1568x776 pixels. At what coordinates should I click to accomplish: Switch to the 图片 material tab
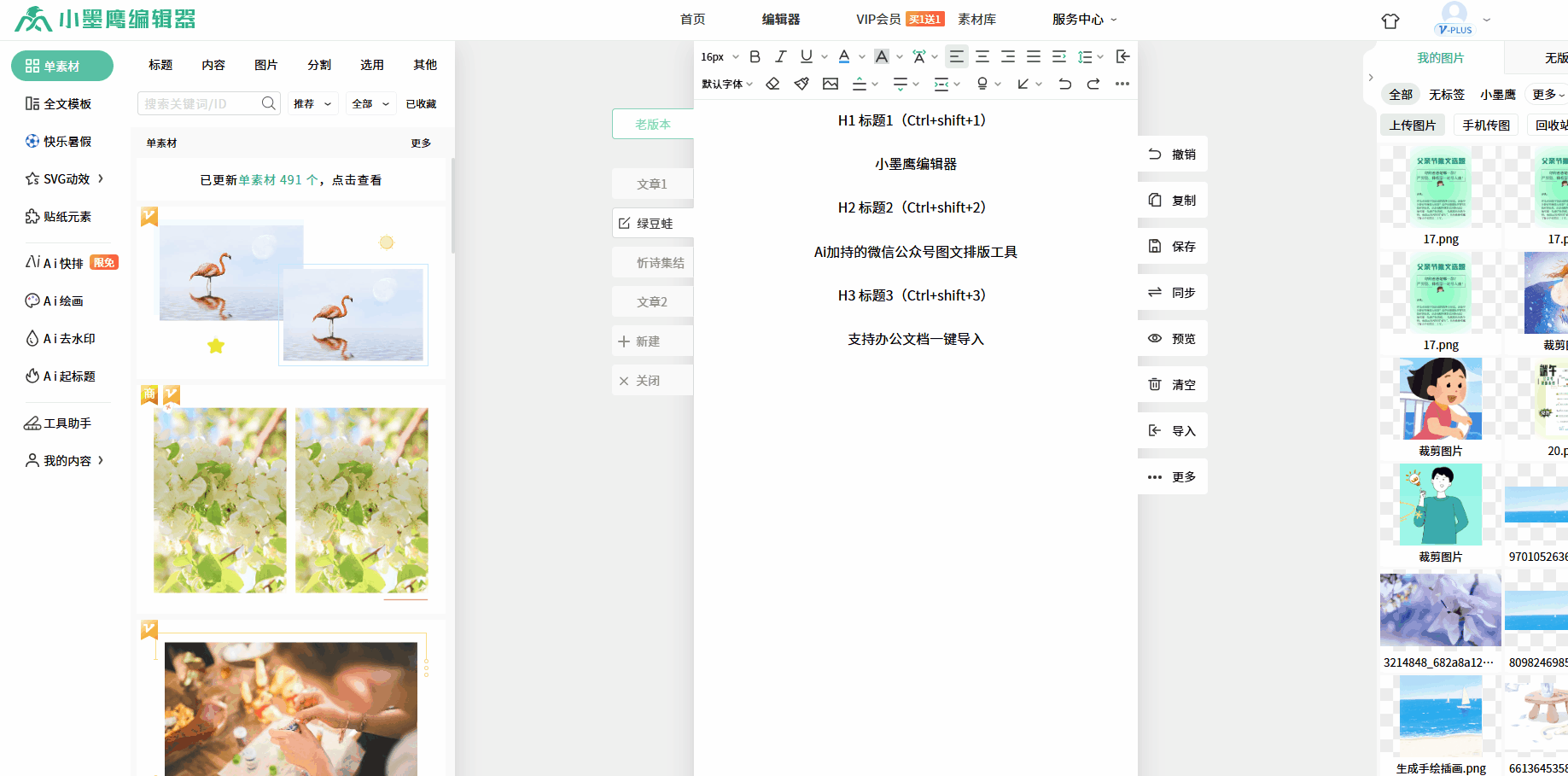coord(266,65)
